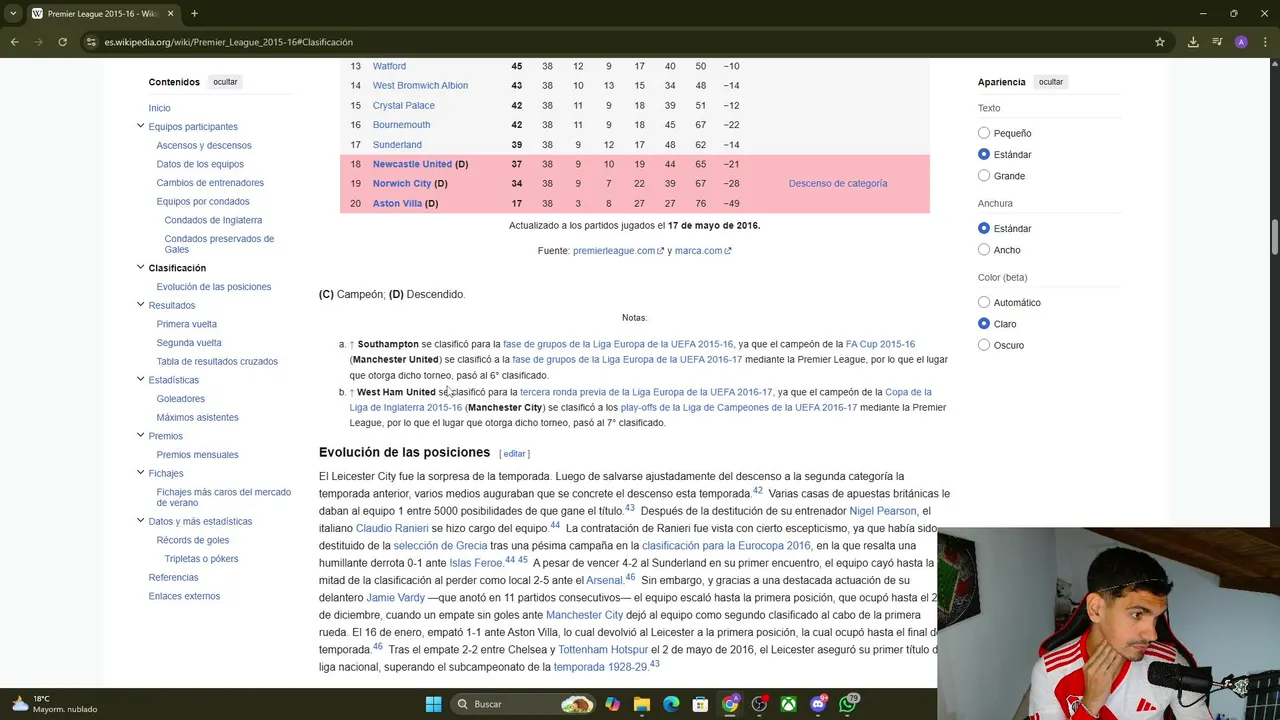Go to Cambios de entrenadores in contents
The width and height of the screenshot is (1280, 720).
tap(210, 183)
